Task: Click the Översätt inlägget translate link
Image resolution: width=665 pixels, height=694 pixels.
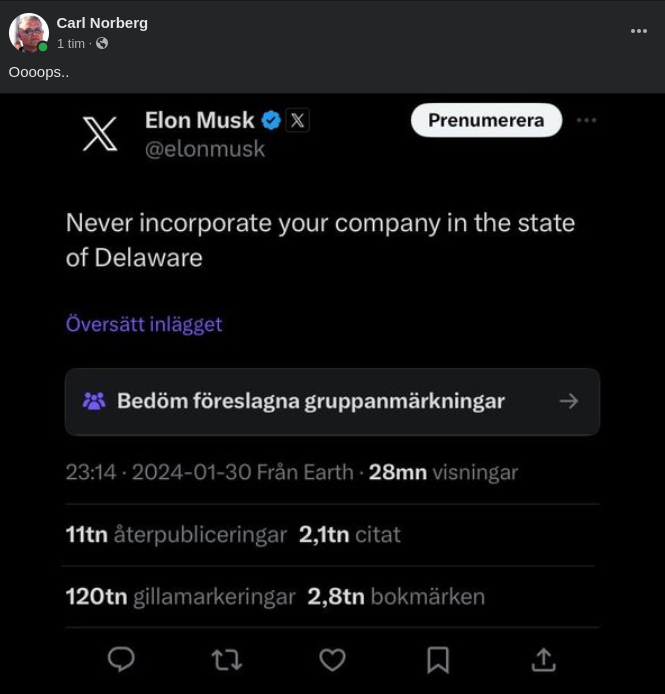Action: tap(144, 324)
